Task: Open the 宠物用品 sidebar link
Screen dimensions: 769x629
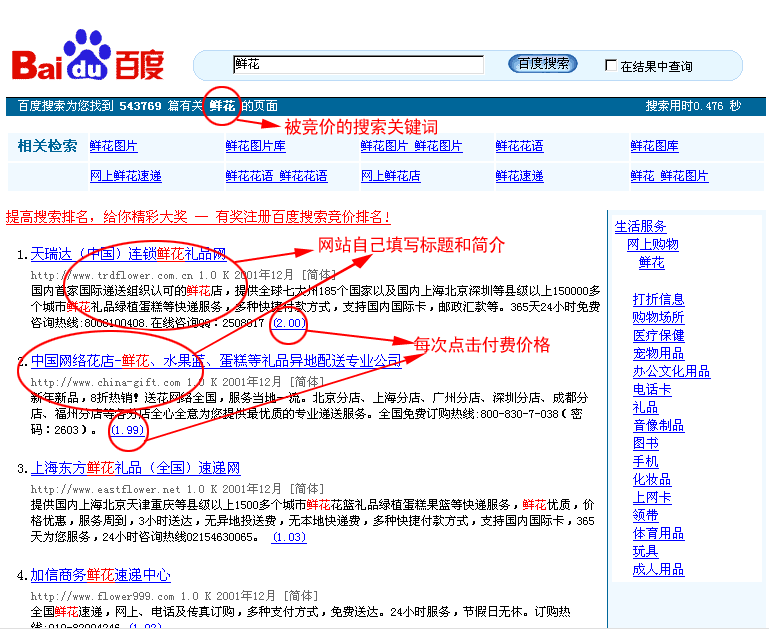Action: 658,353
